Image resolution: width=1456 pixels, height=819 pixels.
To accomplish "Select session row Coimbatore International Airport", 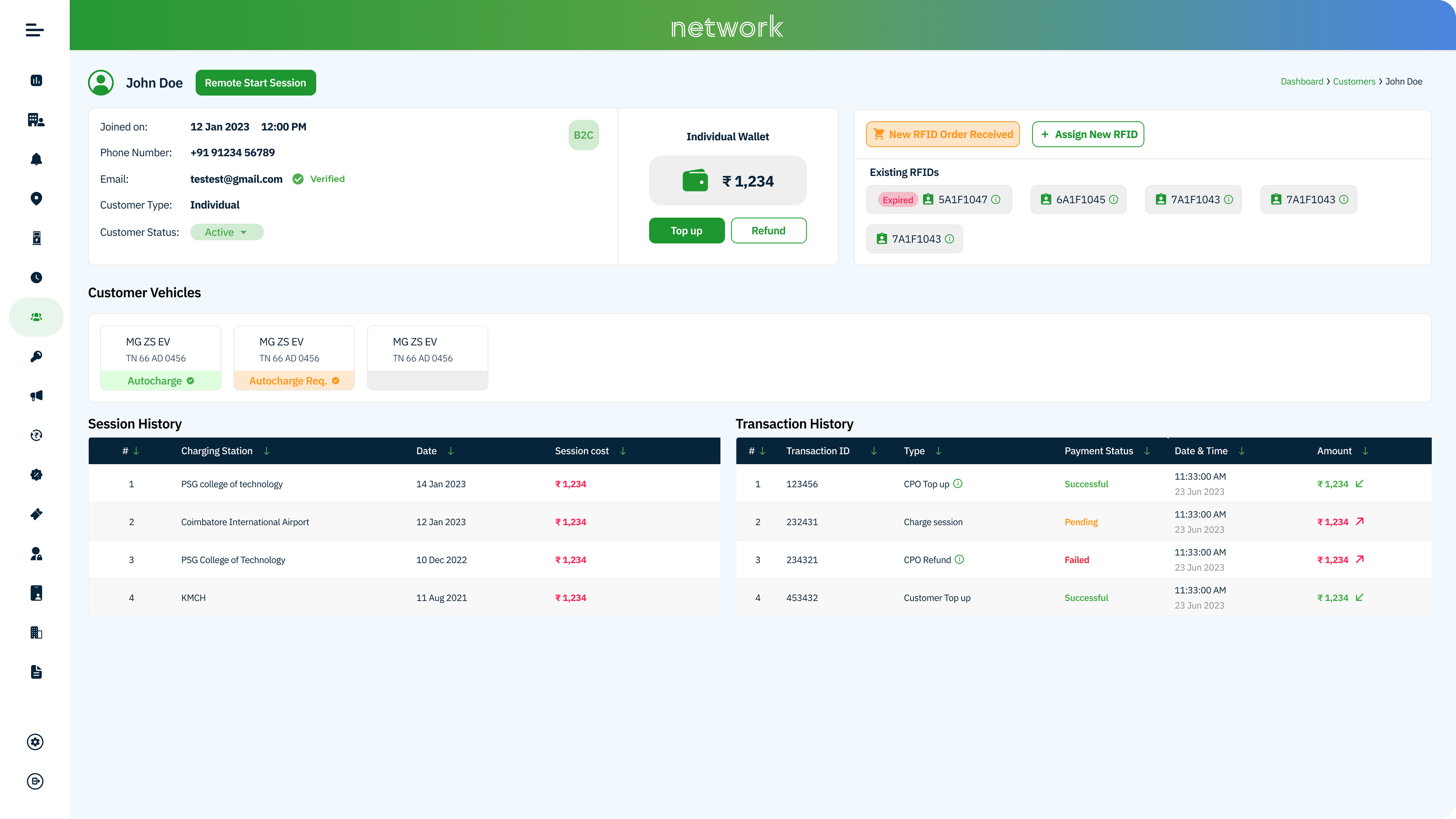I will (404, 522).
